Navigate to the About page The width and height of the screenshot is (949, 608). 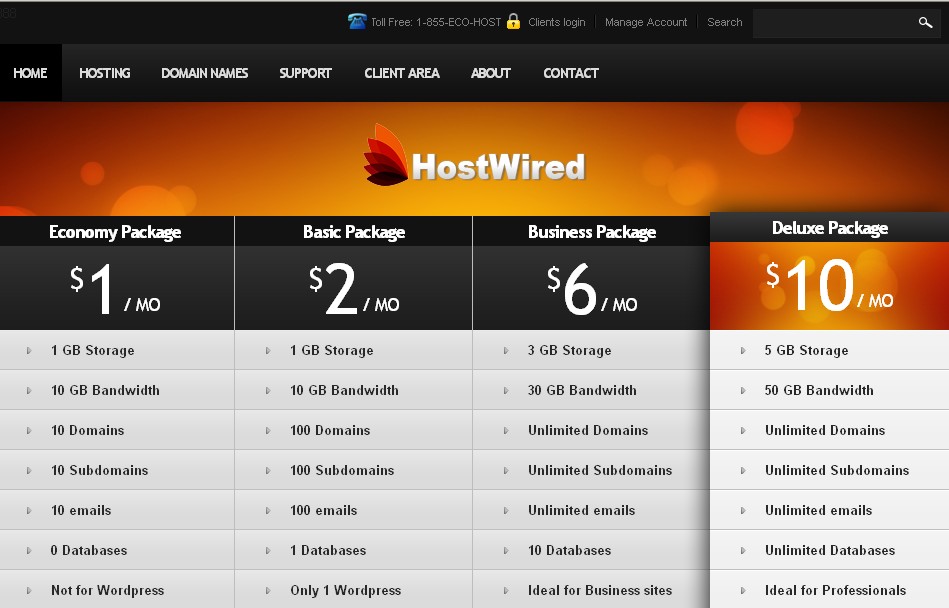click(490, 73)
